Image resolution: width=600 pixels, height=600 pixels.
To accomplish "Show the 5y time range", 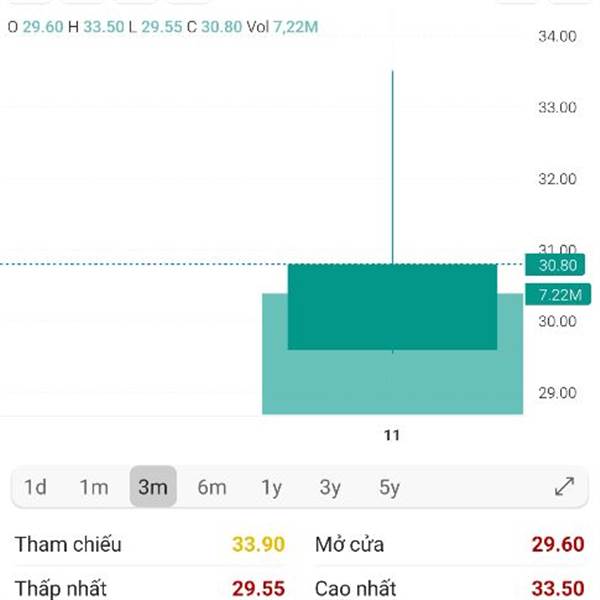I will pos(389,487).
